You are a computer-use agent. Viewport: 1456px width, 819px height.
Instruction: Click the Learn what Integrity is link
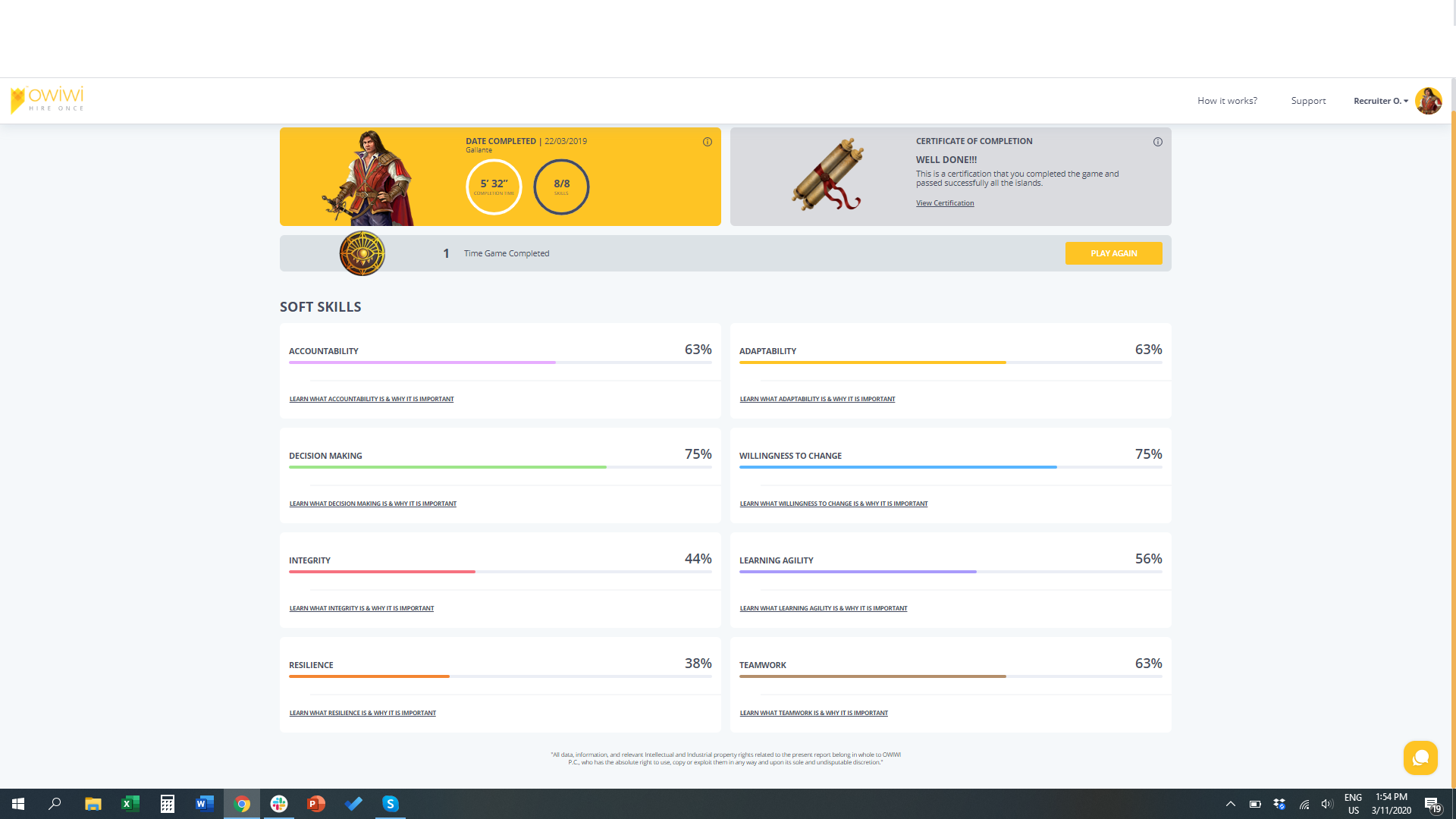(x=362, y=607)
